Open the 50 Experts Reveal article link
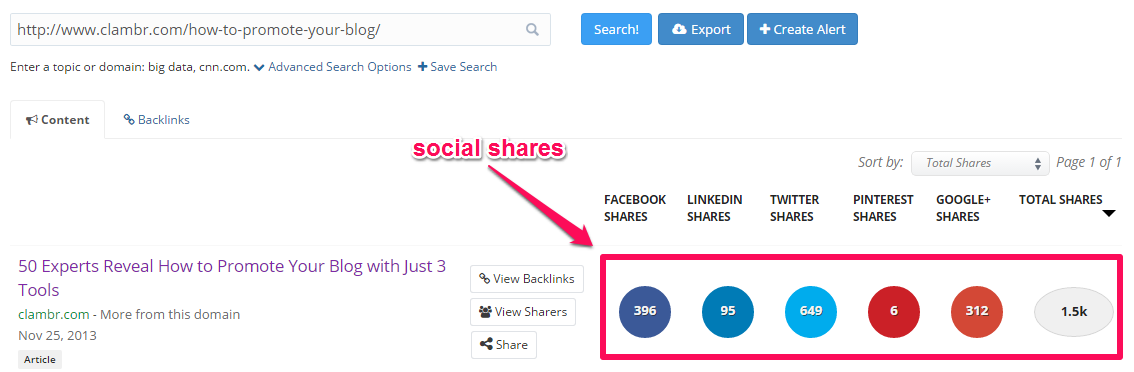 click(x=232, y=278)
